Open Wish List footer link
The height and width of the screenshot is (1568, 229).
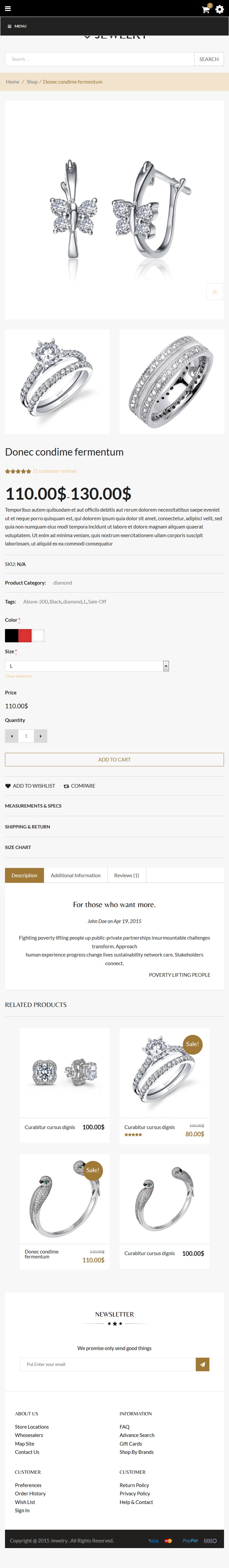tap(25, 1502)
